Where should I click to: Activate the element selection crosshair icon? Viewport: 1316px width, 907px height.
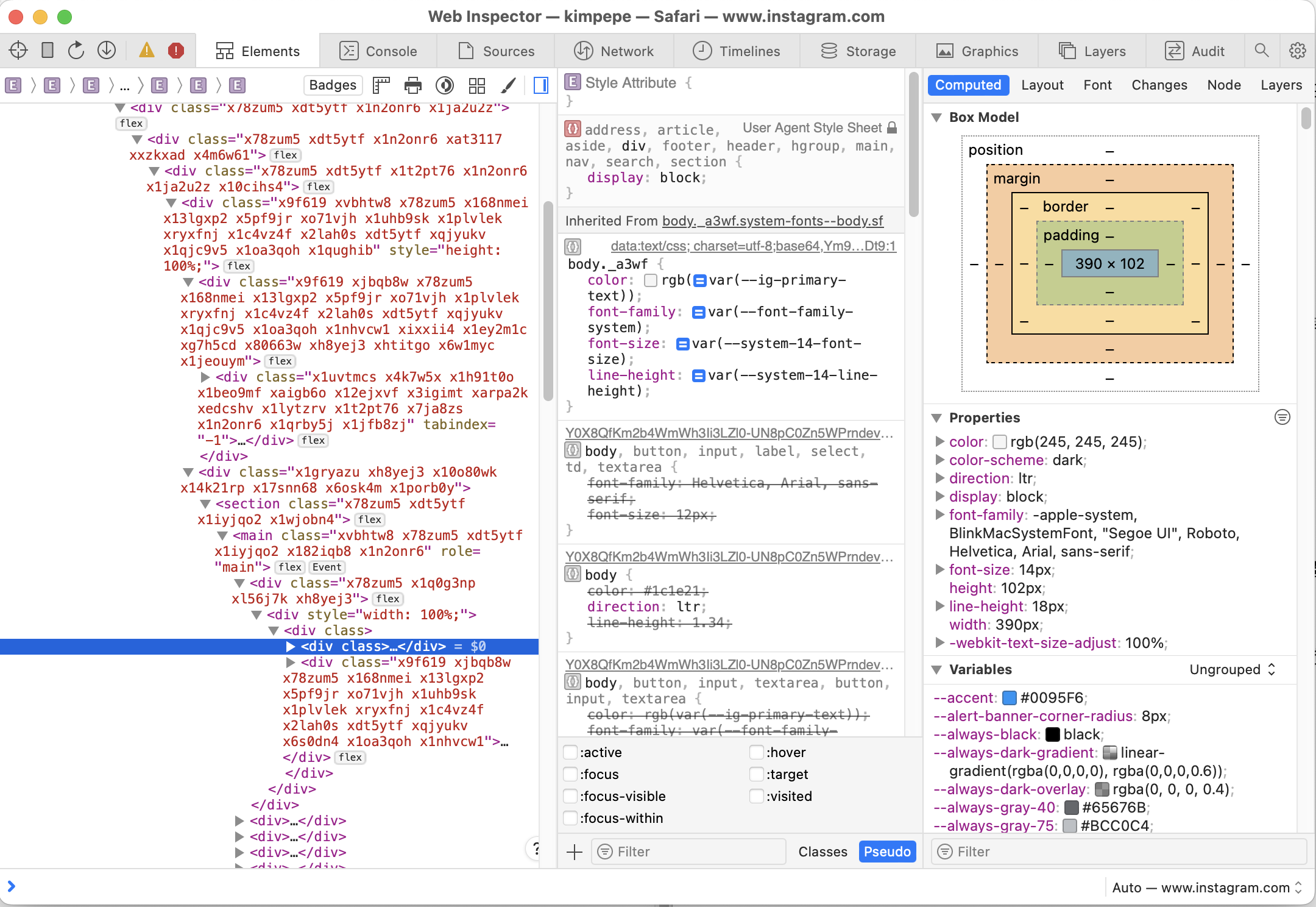point(18,51)
